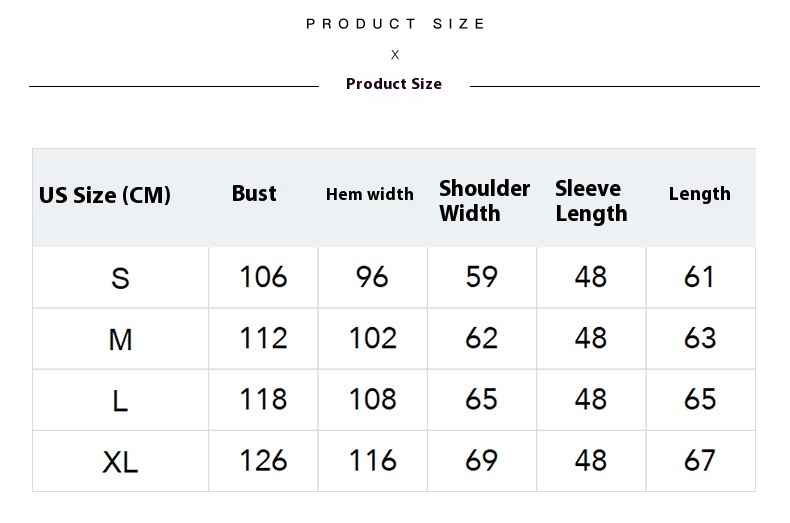Click the Sleeve Length column header
Screen dimensions: 790x523
pos(591,200)
